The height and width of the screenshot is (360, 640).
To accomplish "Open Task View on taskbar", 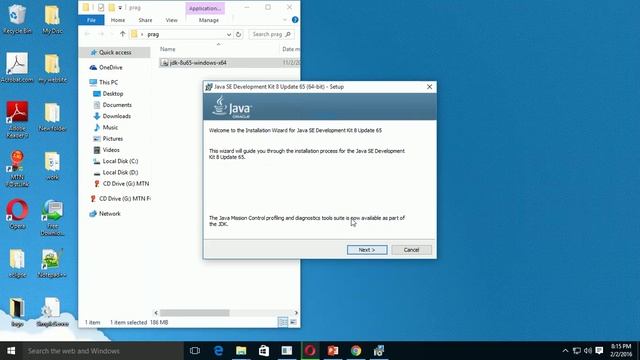I will [x=195, y=351].
